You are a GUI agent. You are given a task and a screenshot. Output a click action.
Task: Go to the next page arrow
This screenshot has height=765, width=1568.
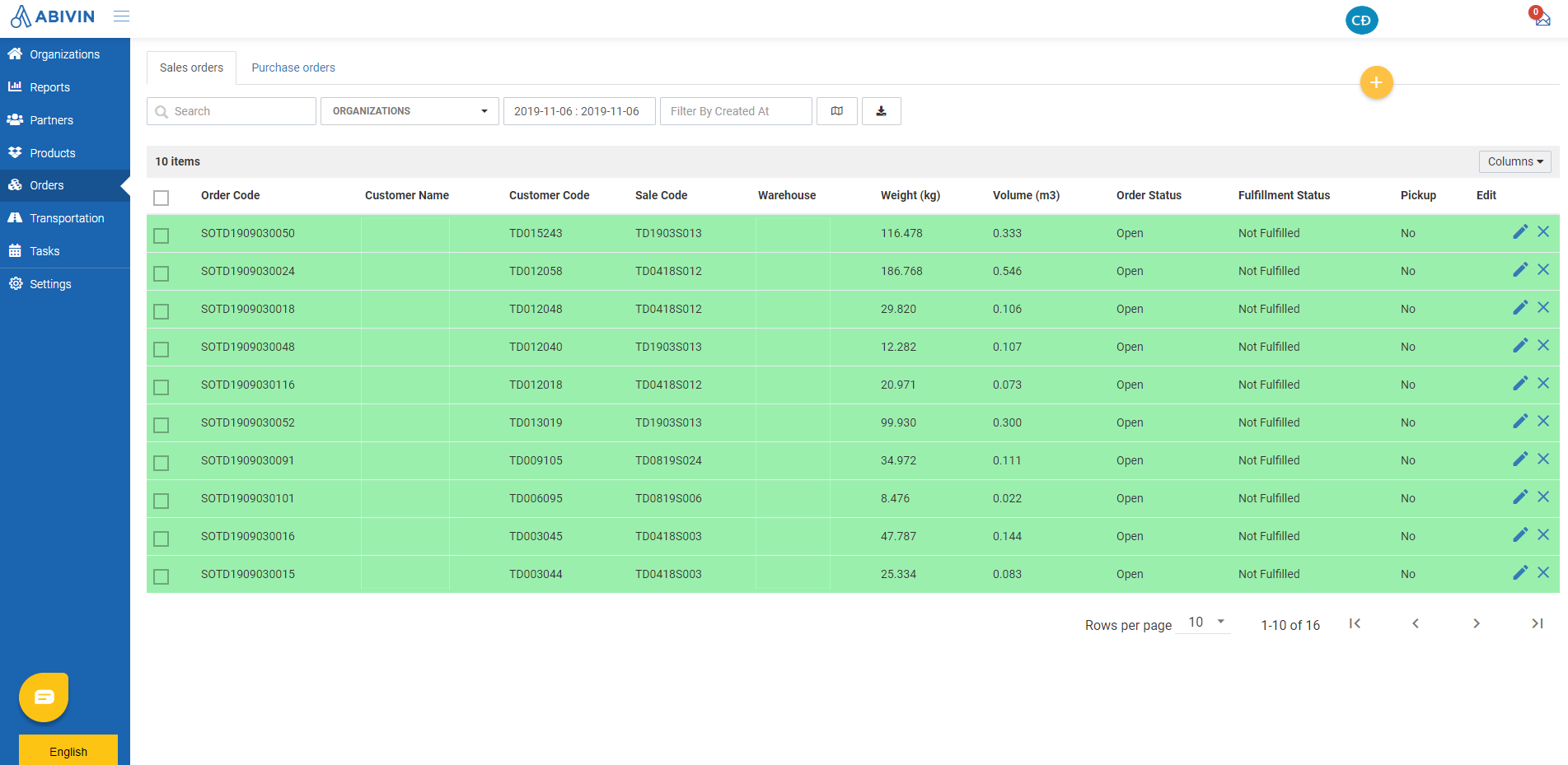1477,623
